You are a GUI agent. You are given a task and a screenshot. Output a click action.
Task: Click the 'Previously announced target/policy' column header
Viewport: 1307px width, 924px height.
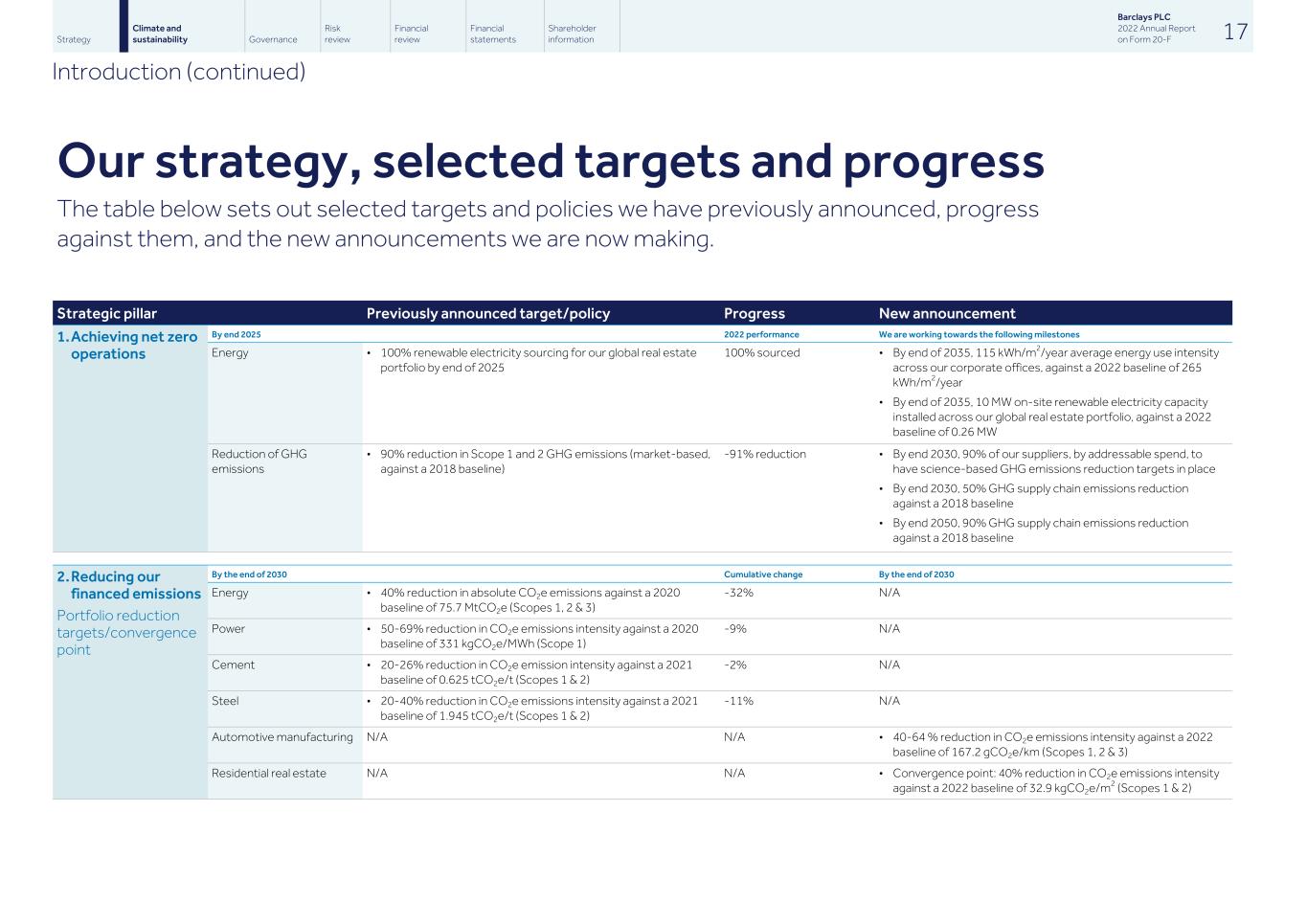(487, 313)
